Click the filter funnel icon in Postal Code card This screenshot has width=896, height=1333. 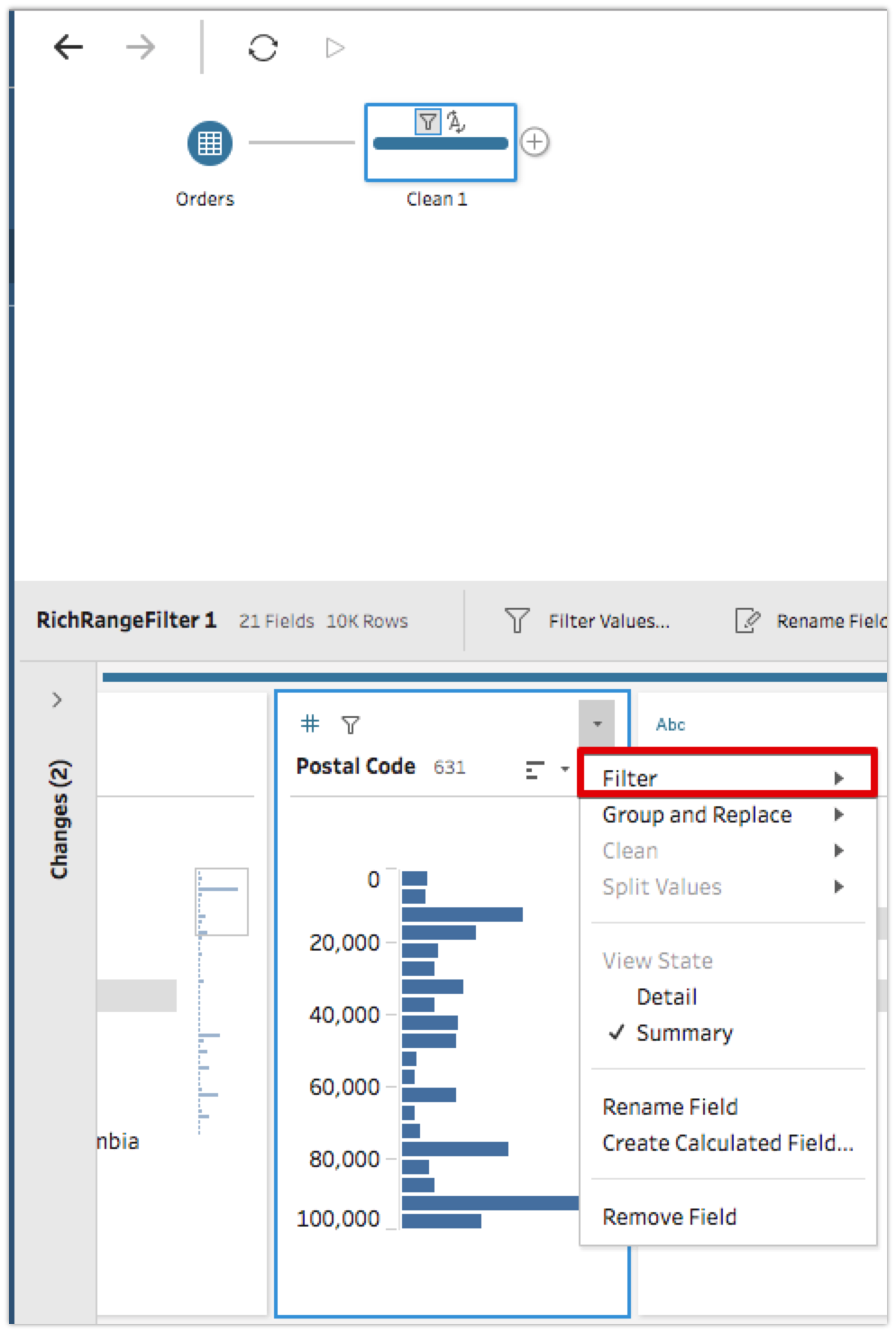[x=351, y=723]
